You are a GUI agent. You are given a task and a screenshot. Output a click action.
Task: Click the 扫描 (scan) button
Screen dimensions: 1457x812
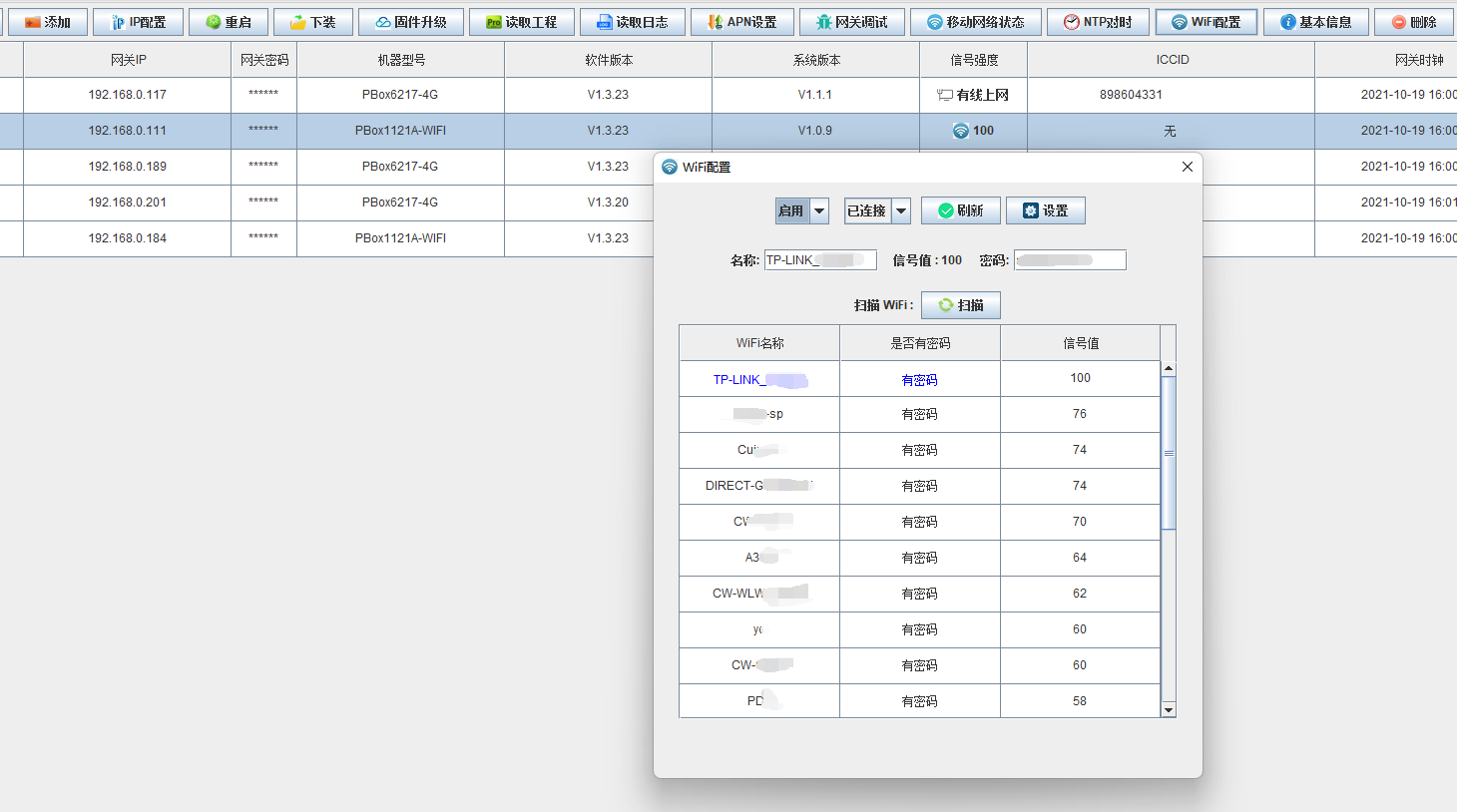click(961, 305)
